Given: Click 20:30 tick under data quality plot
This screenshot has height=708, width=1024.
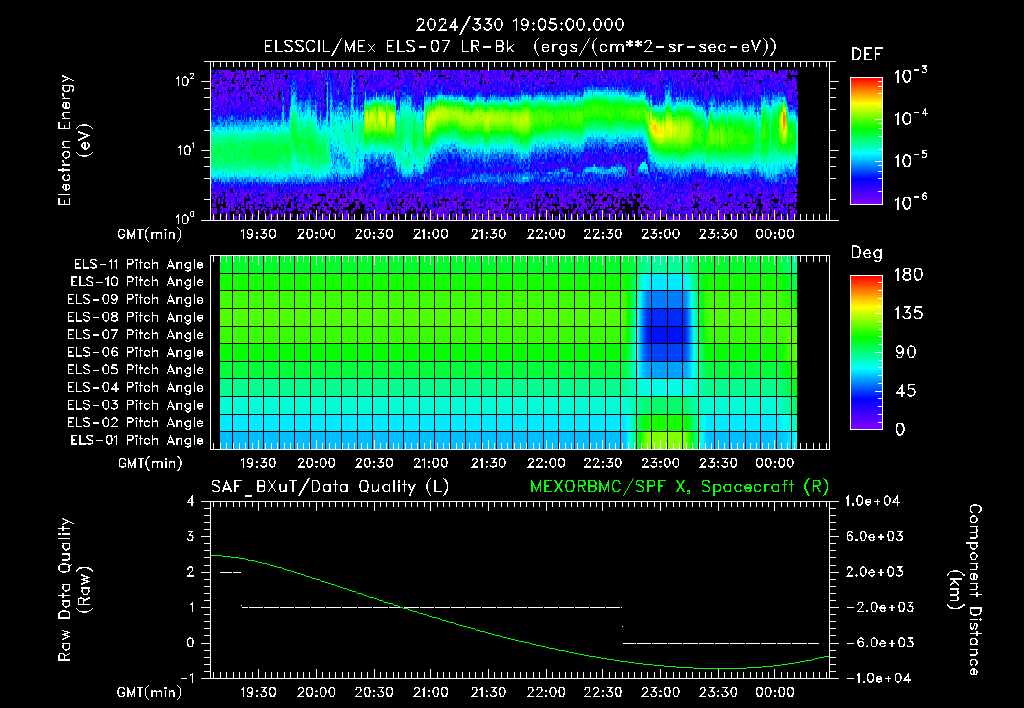Looking at the screenshot, I should pyautogui.click(x=374, y=692).
